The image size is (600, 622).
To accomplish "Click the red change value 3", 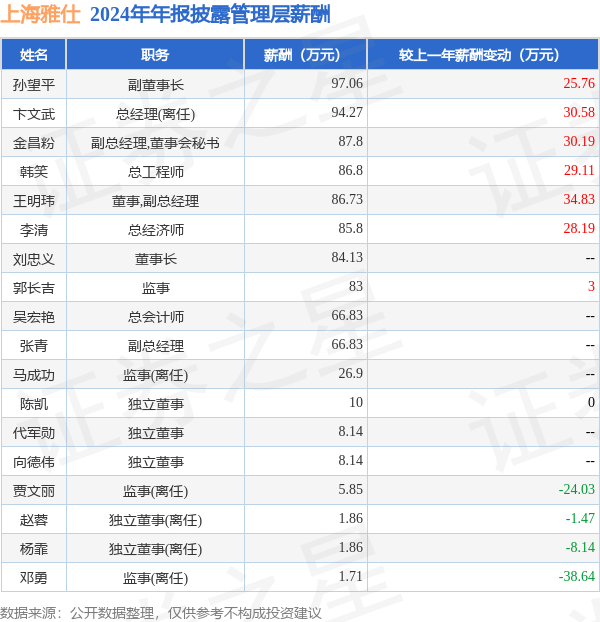I will click(591, 286).
